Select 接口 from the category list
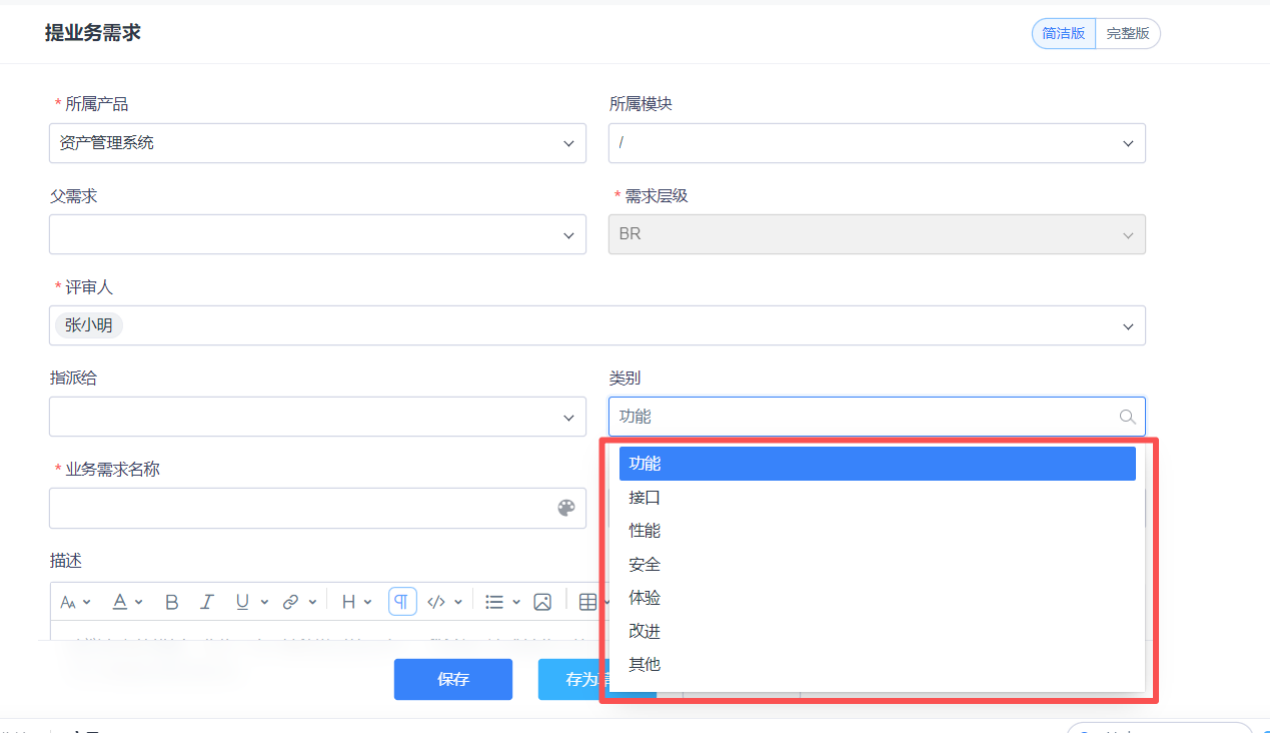The image size is (1270, 734). pyautogui.click(x=644, y=497)
